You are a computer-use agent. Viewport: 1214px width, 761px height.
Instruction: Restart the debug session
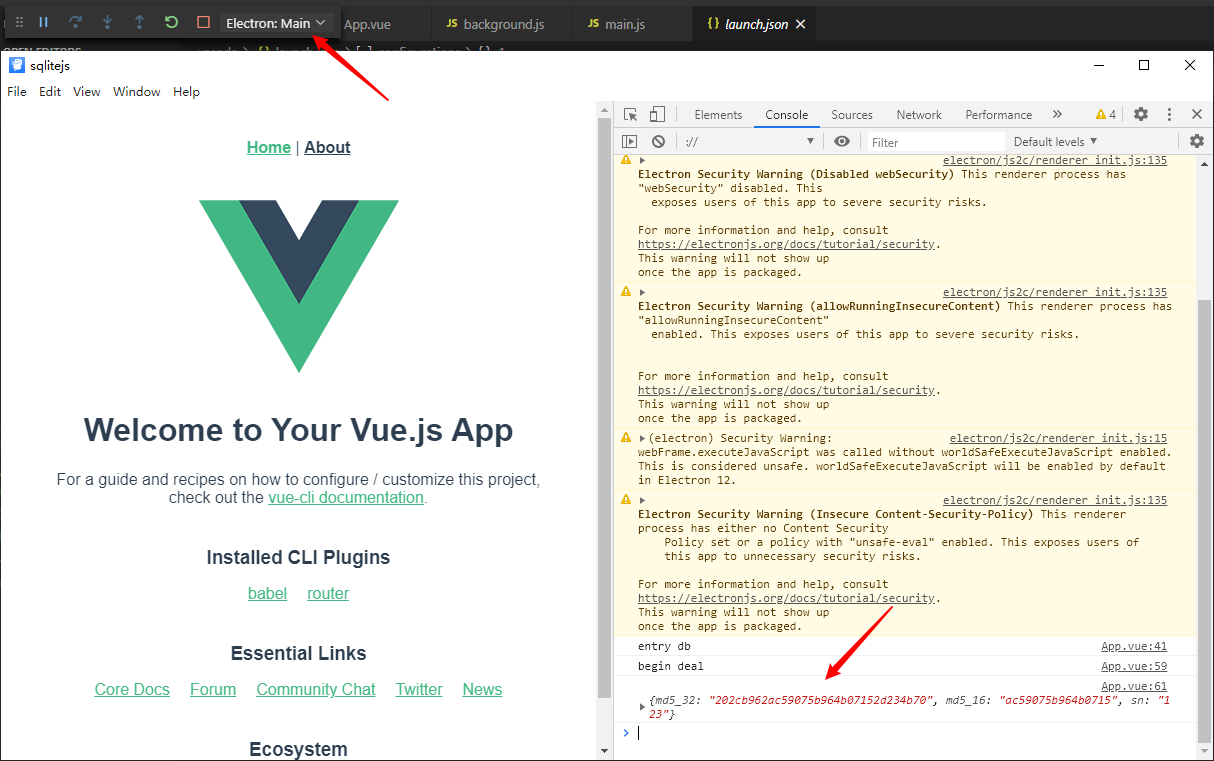point(171,22)
